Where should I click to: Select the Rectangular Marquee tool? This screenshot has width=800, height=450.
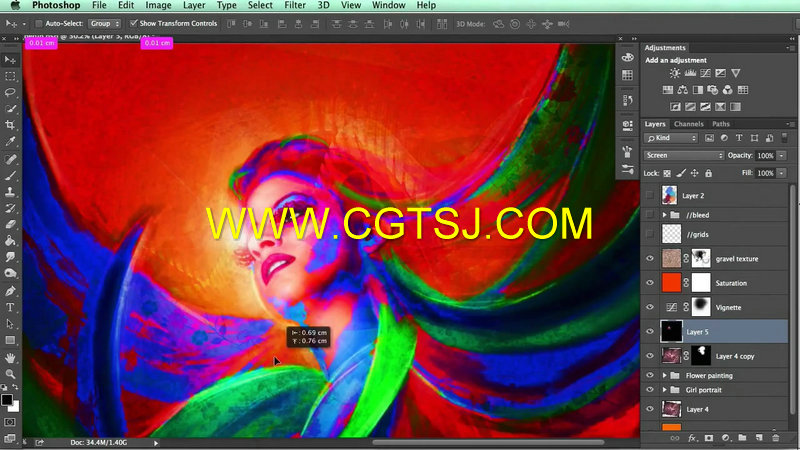click(x=10, y=77)
